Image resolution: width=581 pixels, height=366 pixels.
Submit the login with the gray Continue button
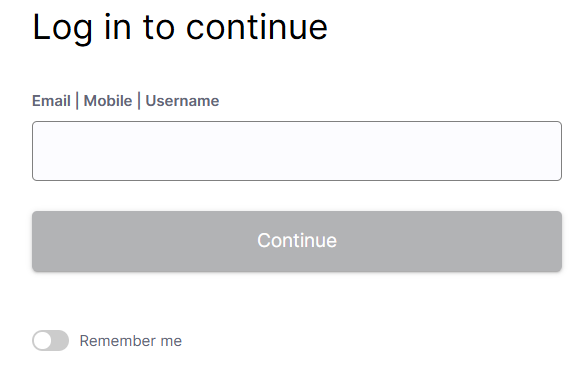(297, 241)
